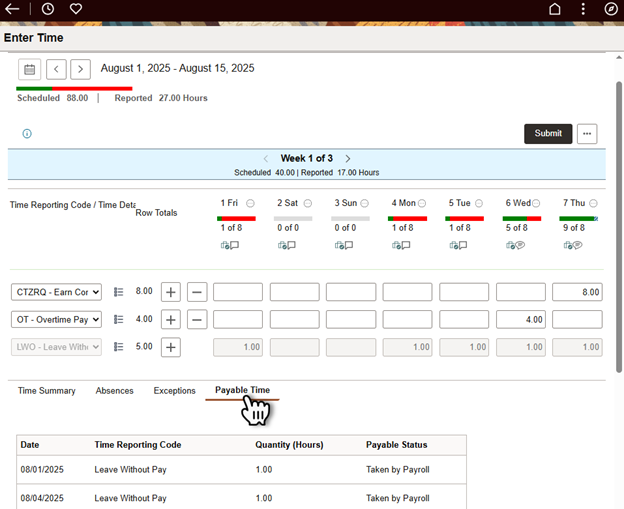Viewport: 624px width, 509px height.
Task: Open comment bubble icon under 2 Sat
Action: 291,245
